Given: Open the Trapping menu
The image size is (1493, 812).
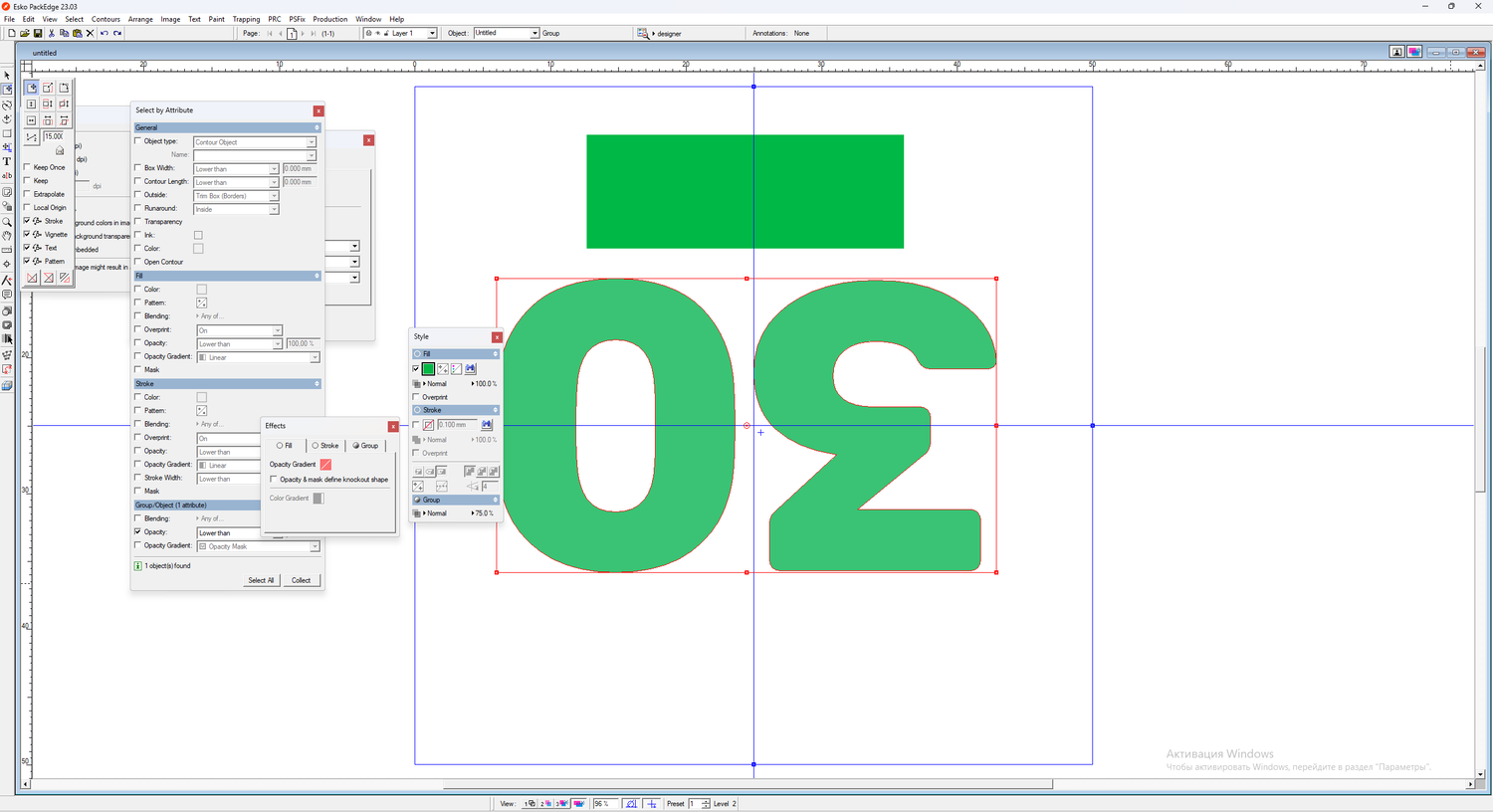Looking at the screenshot, I should coord(246,19).
